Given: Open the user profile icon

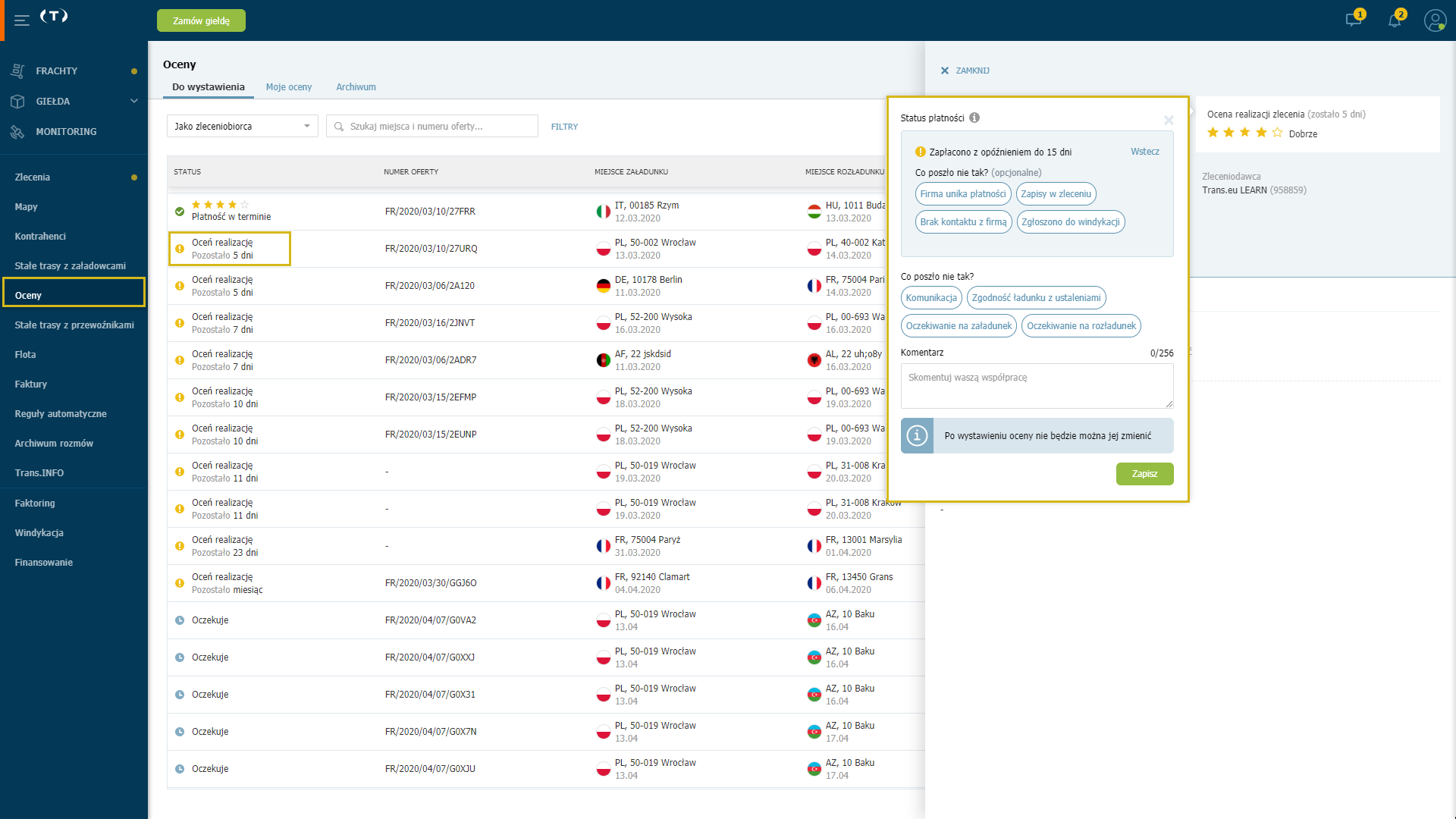Looking at the screenshot, I should [1435, 20].
